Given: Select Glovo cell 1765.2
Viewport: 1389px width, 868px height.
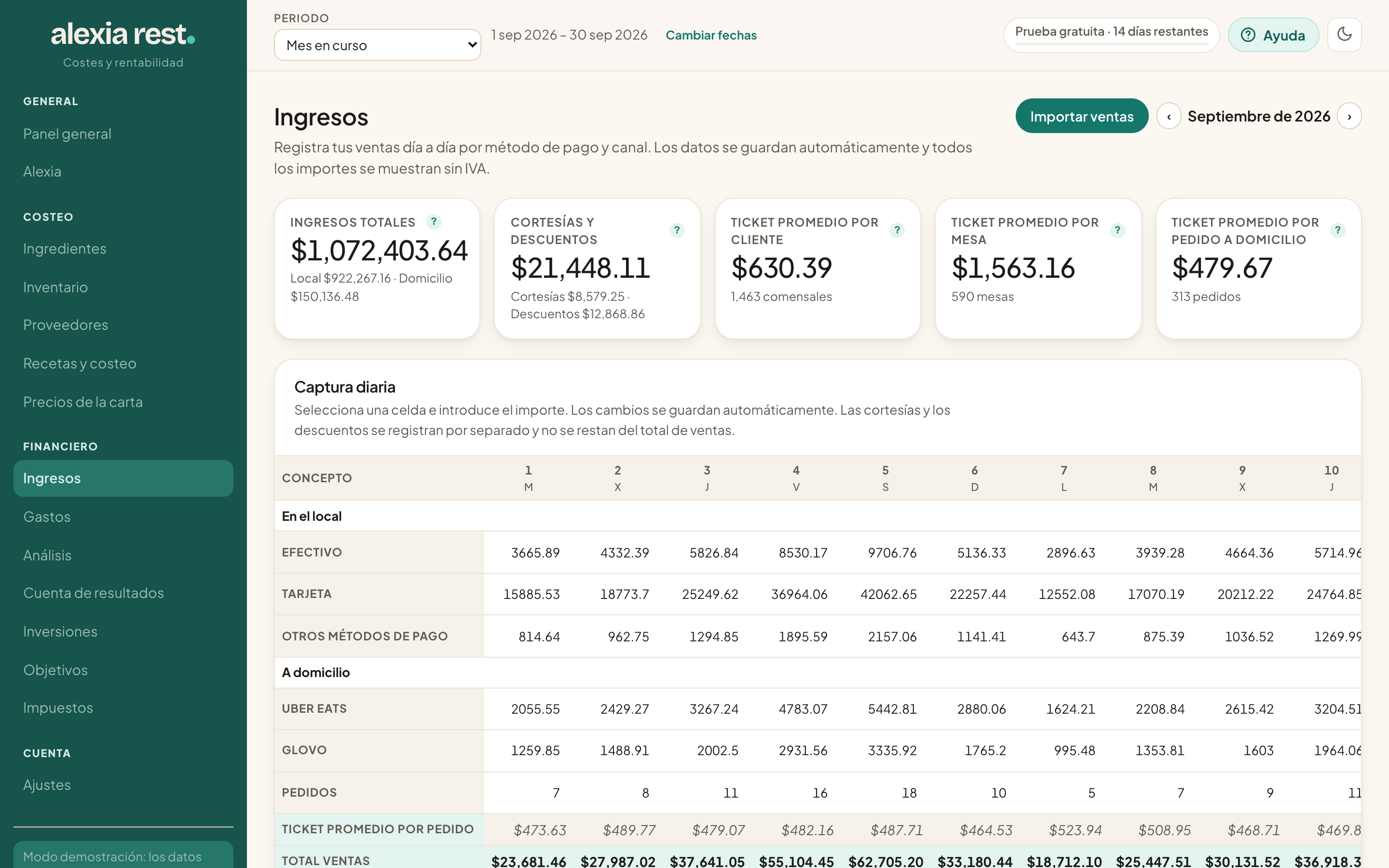Looking at the screenshot, I should [x=975, y=750].
